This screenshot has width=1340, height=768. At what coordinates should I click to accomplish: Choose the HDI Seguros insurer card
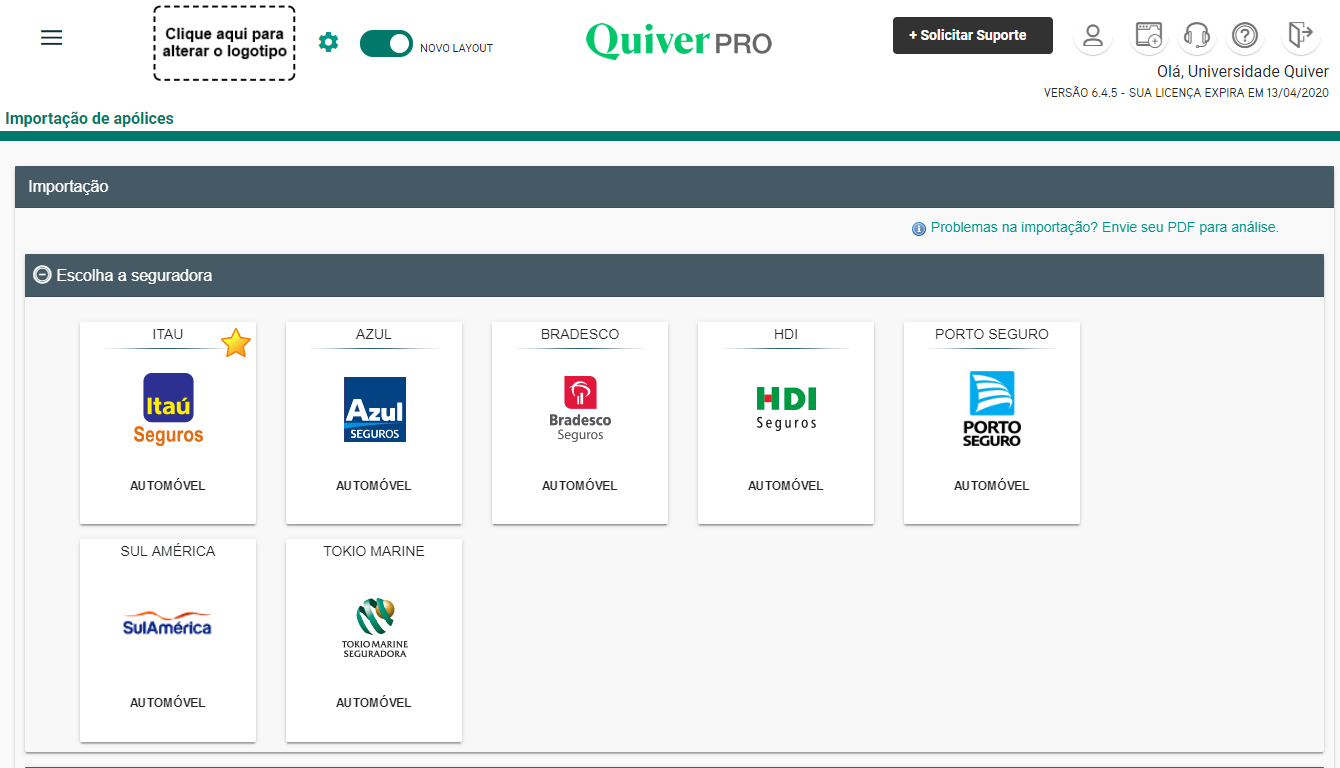786,422
